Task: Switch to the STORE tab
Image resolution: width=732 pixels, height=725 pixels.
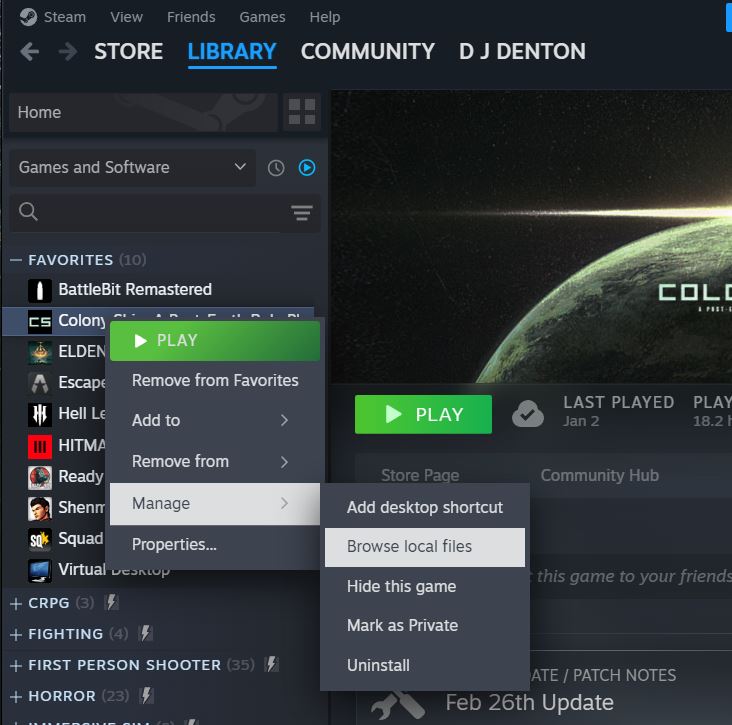Action: [x=128, y=51]
